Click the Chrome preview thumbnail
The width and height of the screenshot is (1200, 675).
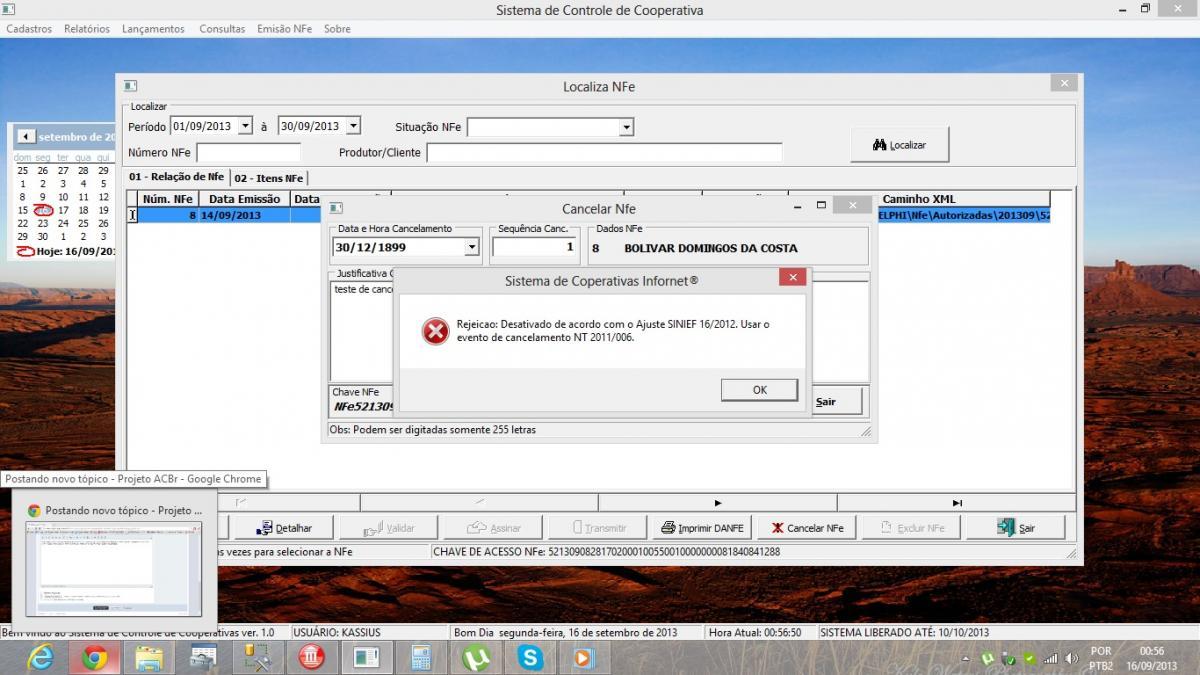pos(114,568)
